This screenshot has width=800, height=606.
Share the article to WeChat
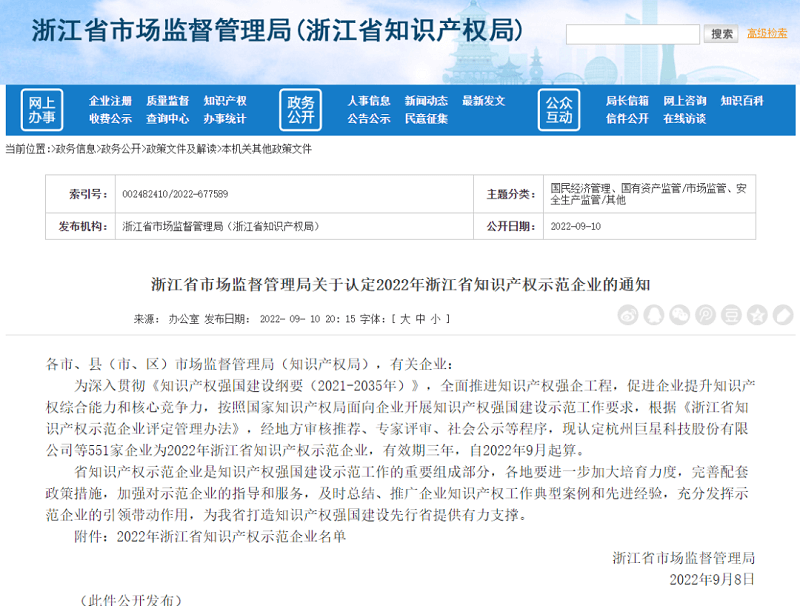678,313
